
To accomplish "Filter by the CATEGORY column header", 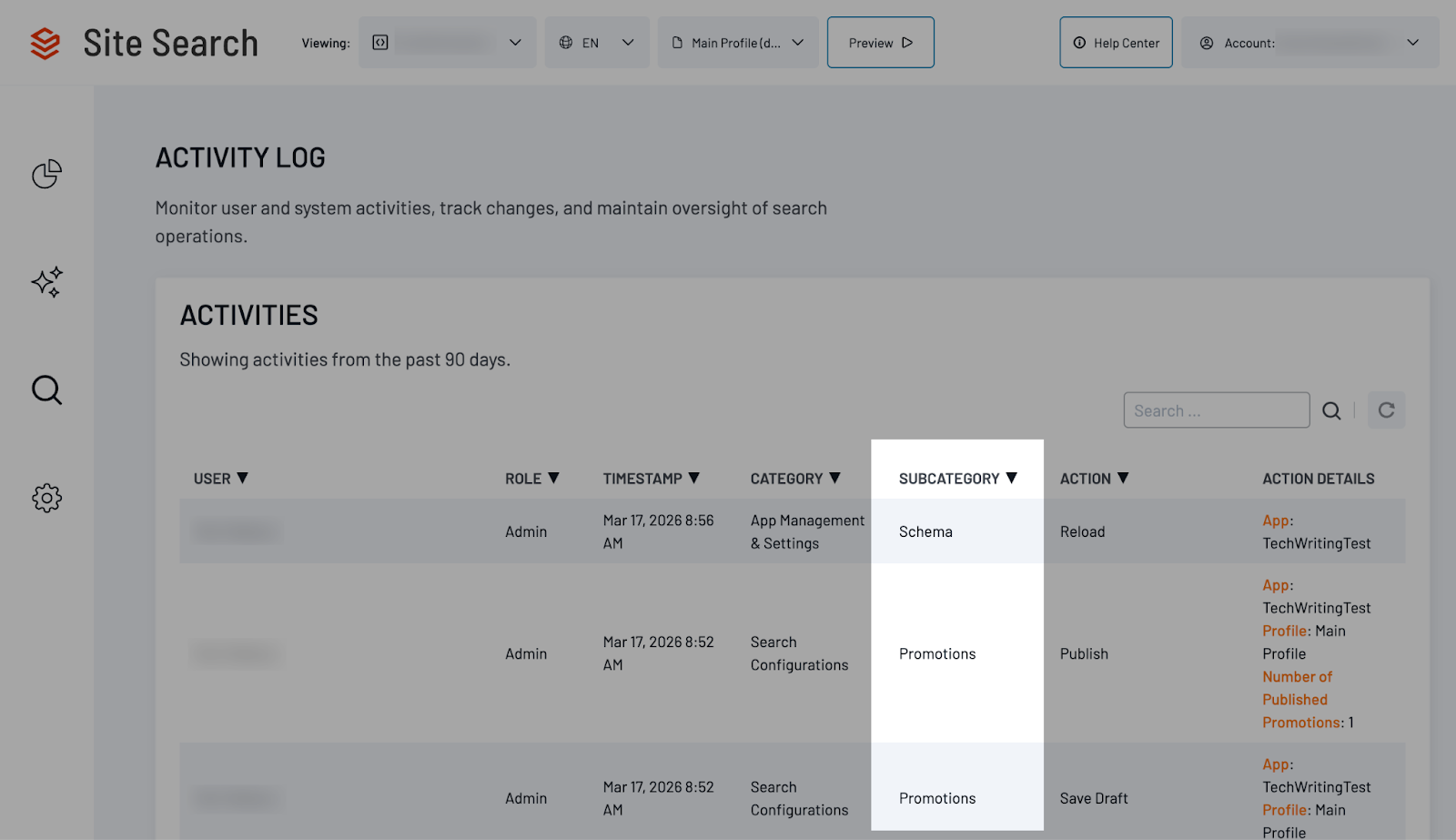I will click(x=795, y=479).
